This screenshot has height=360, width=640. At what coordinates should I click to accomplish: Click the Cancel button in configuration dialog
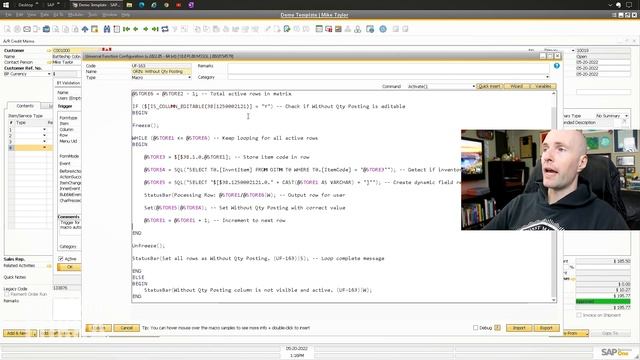tap(126, 328)
